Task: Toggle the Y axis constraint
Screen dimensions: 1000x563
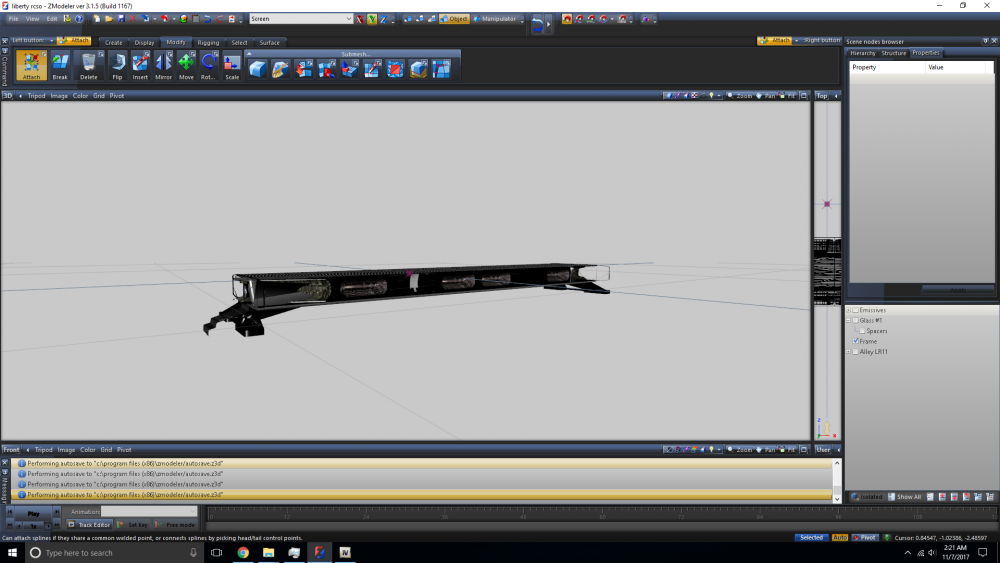Action: click(x=372, y=19)
